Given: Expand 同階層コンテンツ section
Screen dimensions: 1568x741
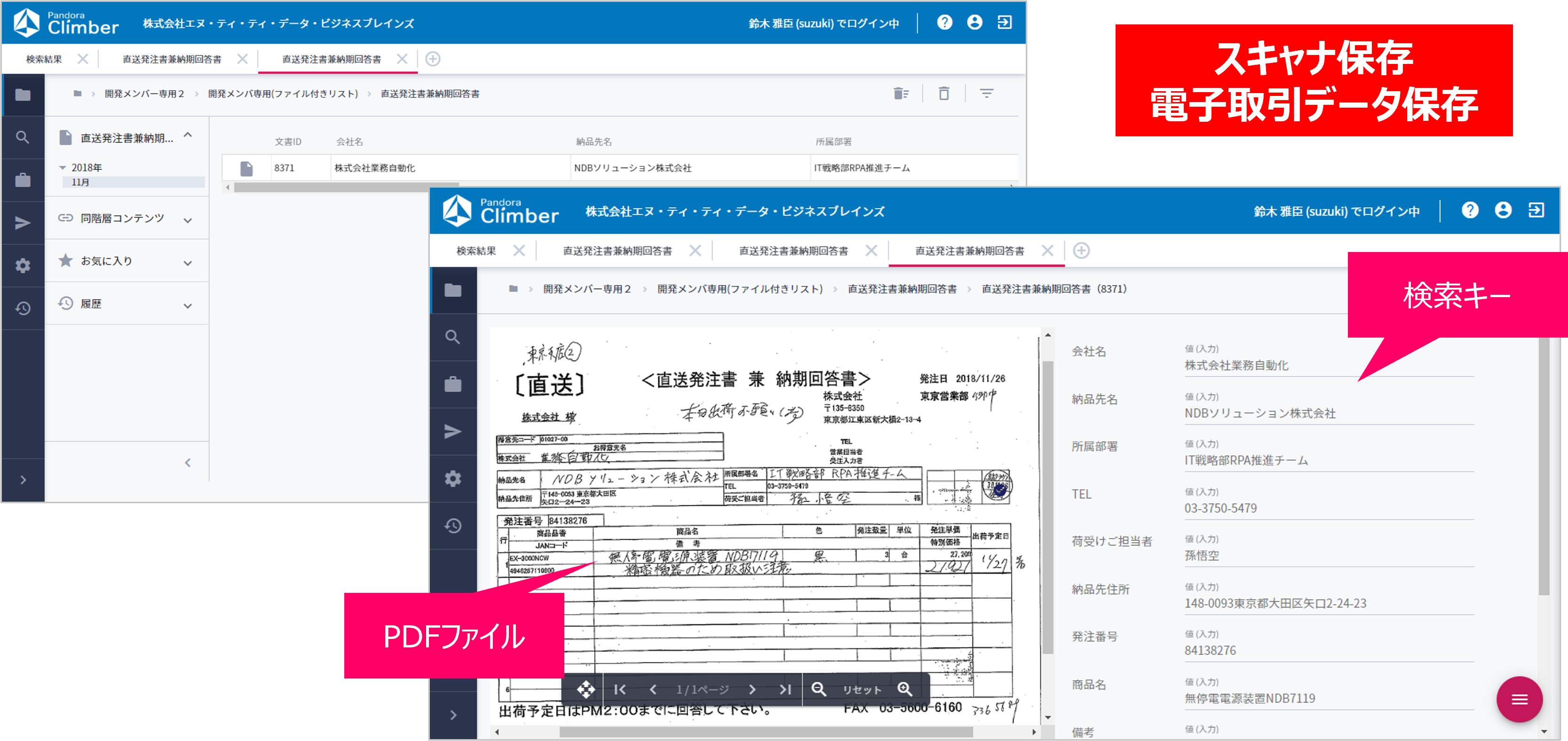Looking at the screenshot, I should click(x=188, y=220).
